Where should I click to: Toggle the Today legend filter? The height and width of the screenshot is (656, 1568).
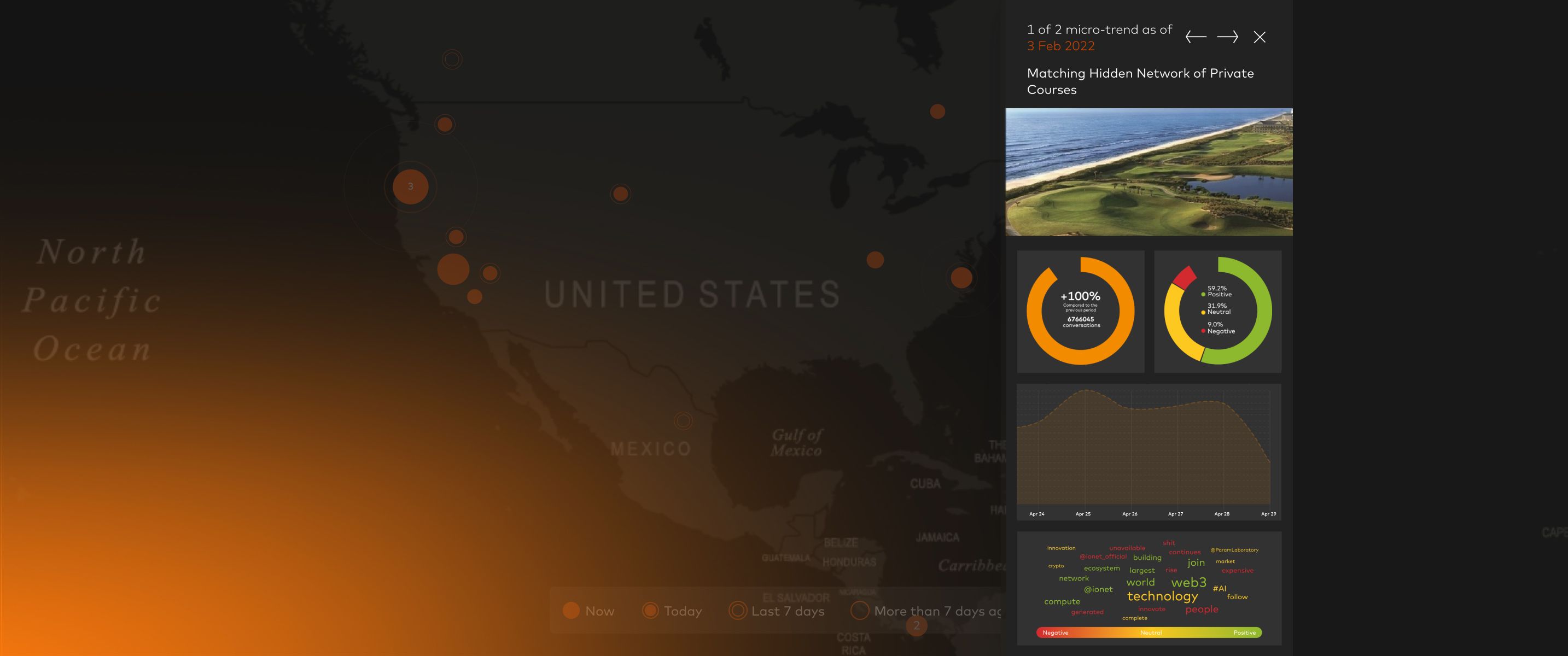click(672, 611)
